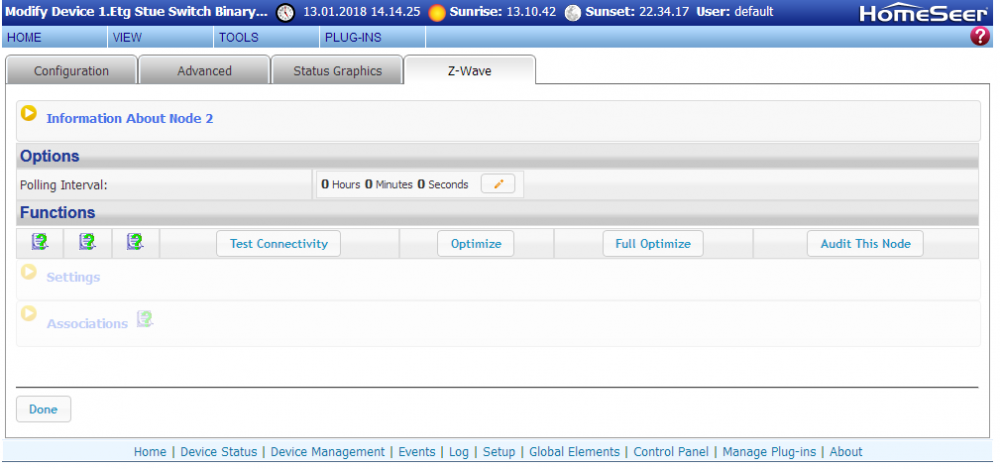This screenshot has height=469, width=1000.
Task: Click the help document icon beside Associations
Action: point(145,320)
